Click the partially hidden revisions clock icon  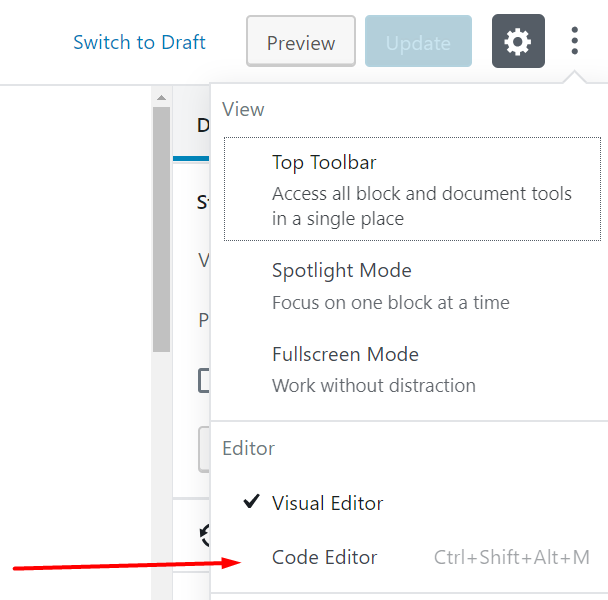tap(204, 536)
